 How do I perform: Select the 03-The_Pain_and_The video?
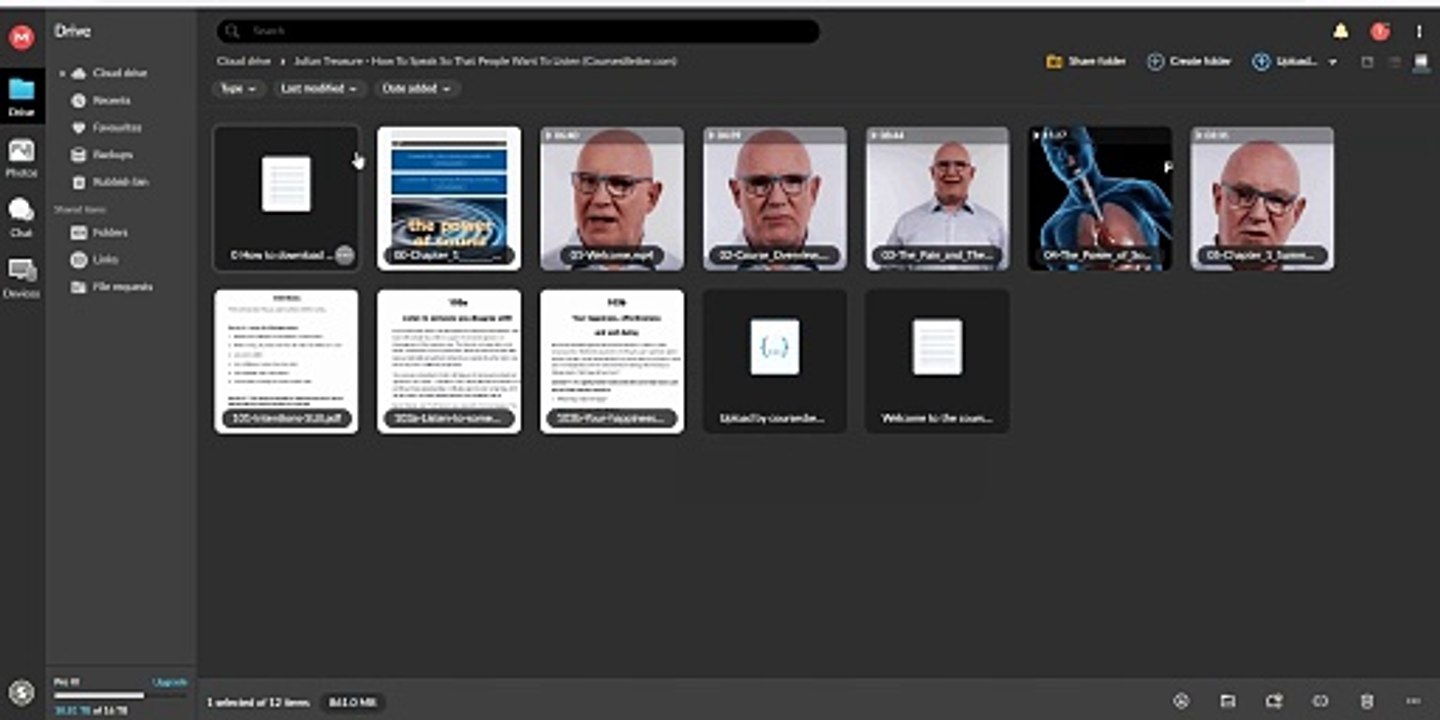point(938,198)
